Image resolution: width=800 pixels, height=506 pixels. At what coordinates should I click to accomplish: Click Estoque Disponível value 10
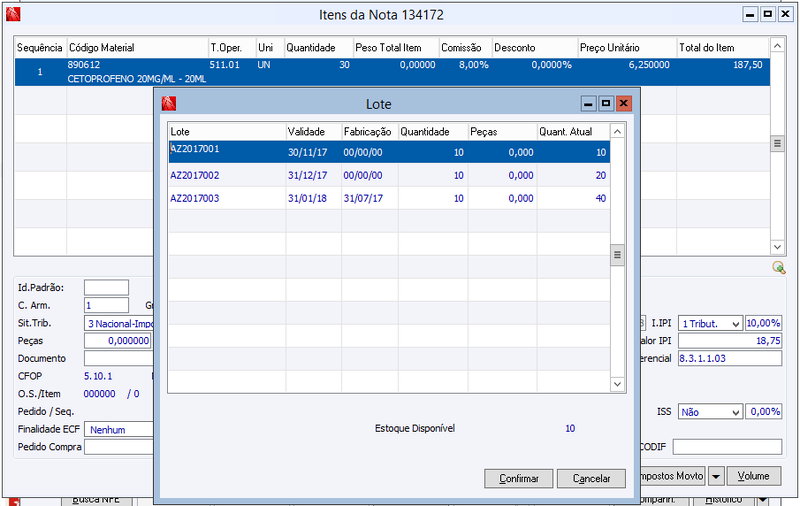(x=570, y=428)
